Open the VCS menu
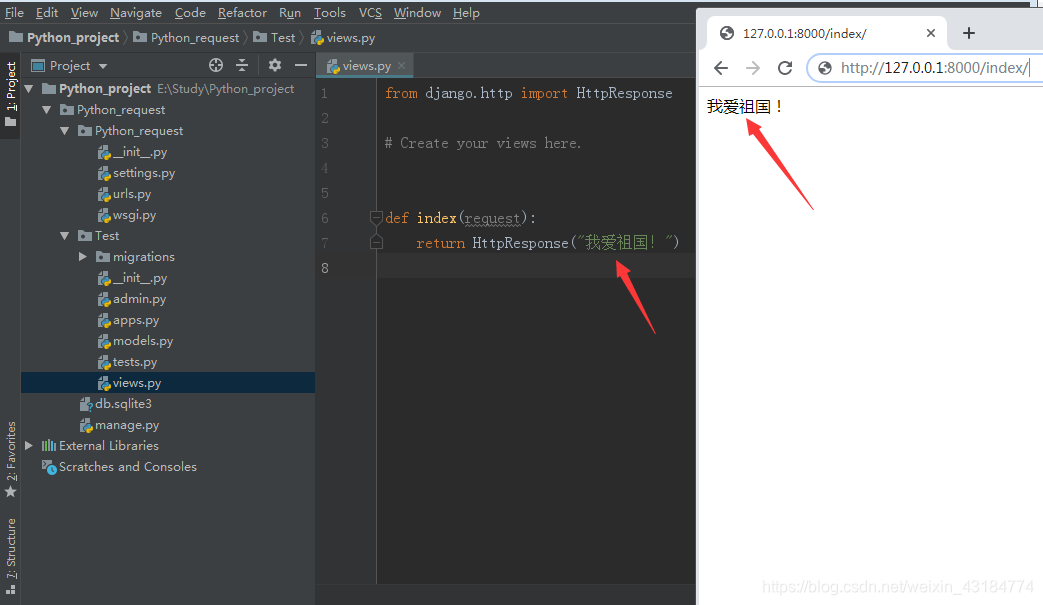This screenshot has height=605, width=1043. pos(369,12)
